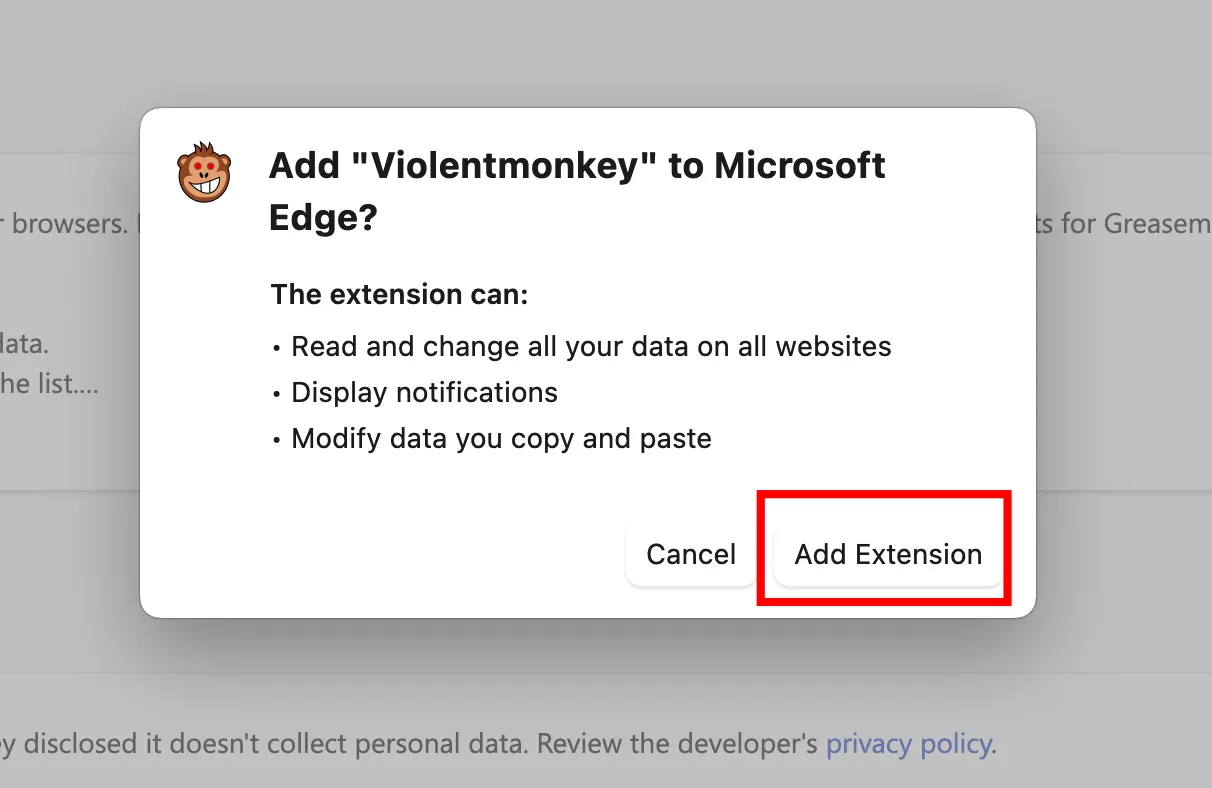Select "The extension can:" heading
The height and width of the screenshot is (788, 1212).
pos(399,295)
